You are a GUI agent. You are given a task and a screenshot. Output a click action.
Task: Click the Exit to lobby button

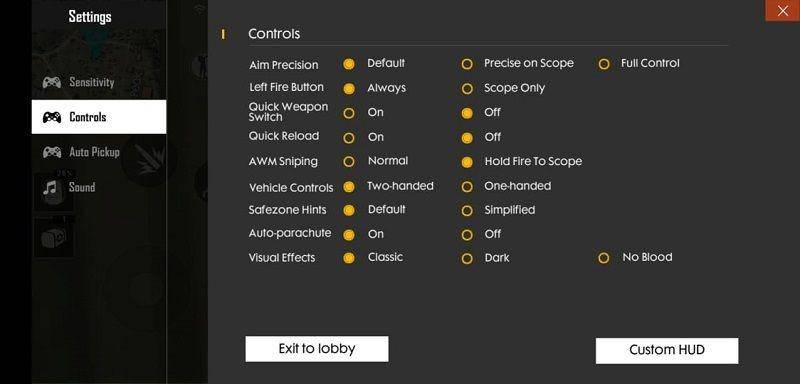tap(317, 349)
